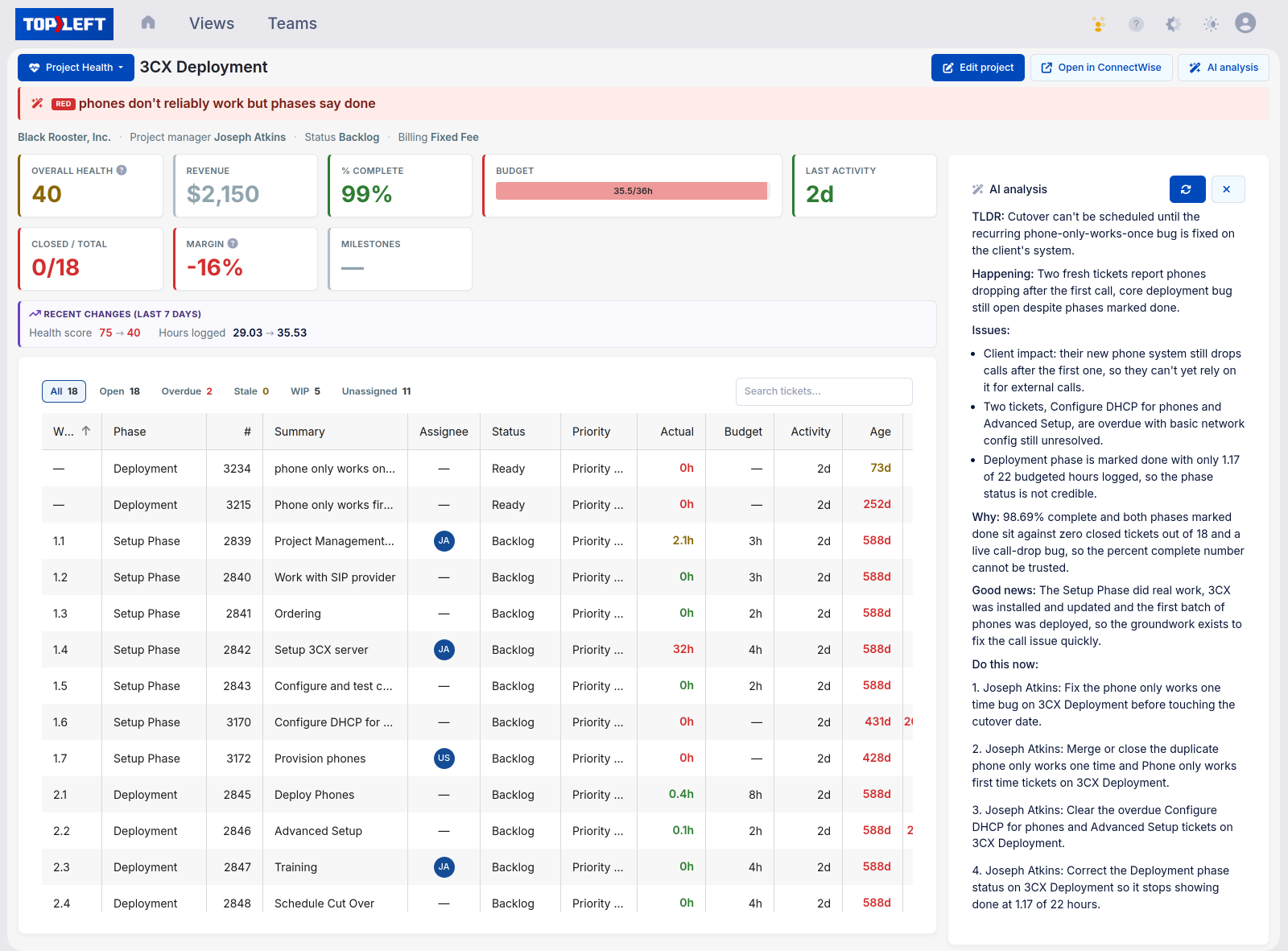The image size is (1288, 951).
Task: Open the Teams menu
Action: pos(292,23)
